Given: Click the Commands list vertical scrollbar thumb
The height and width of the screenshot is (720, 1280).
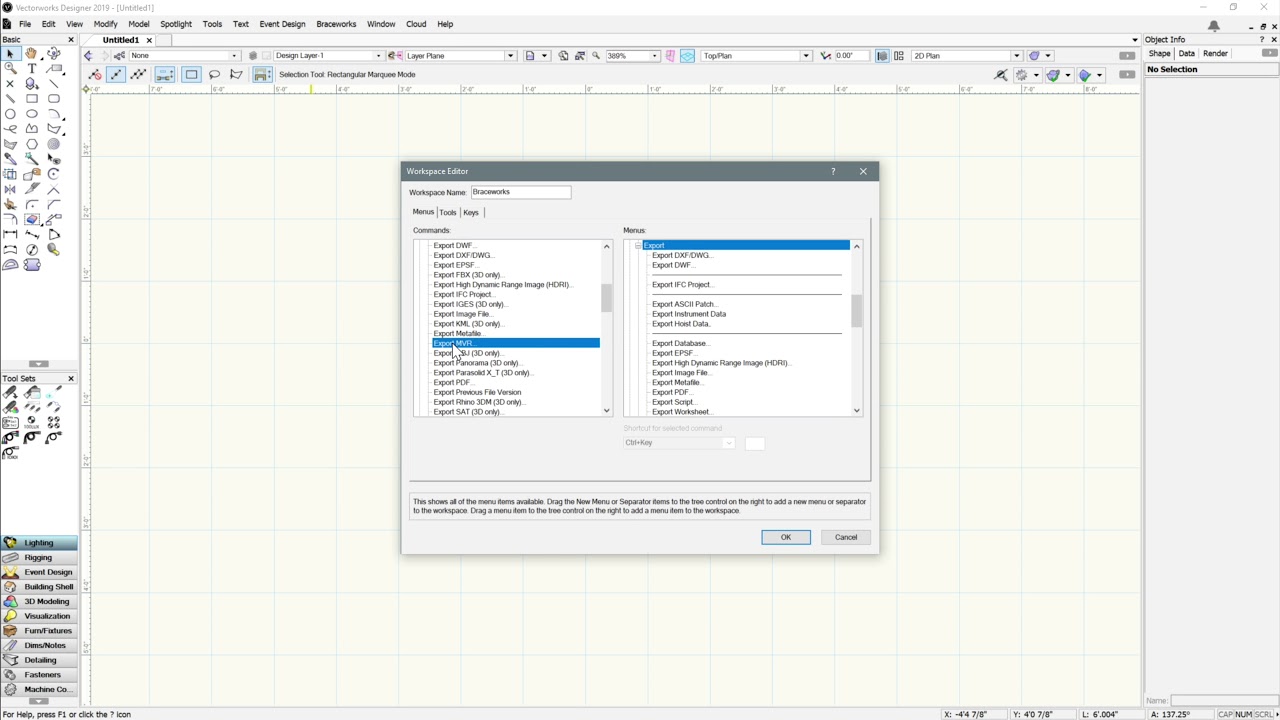Looking at the screenshot, I should (x=606, y=298).
